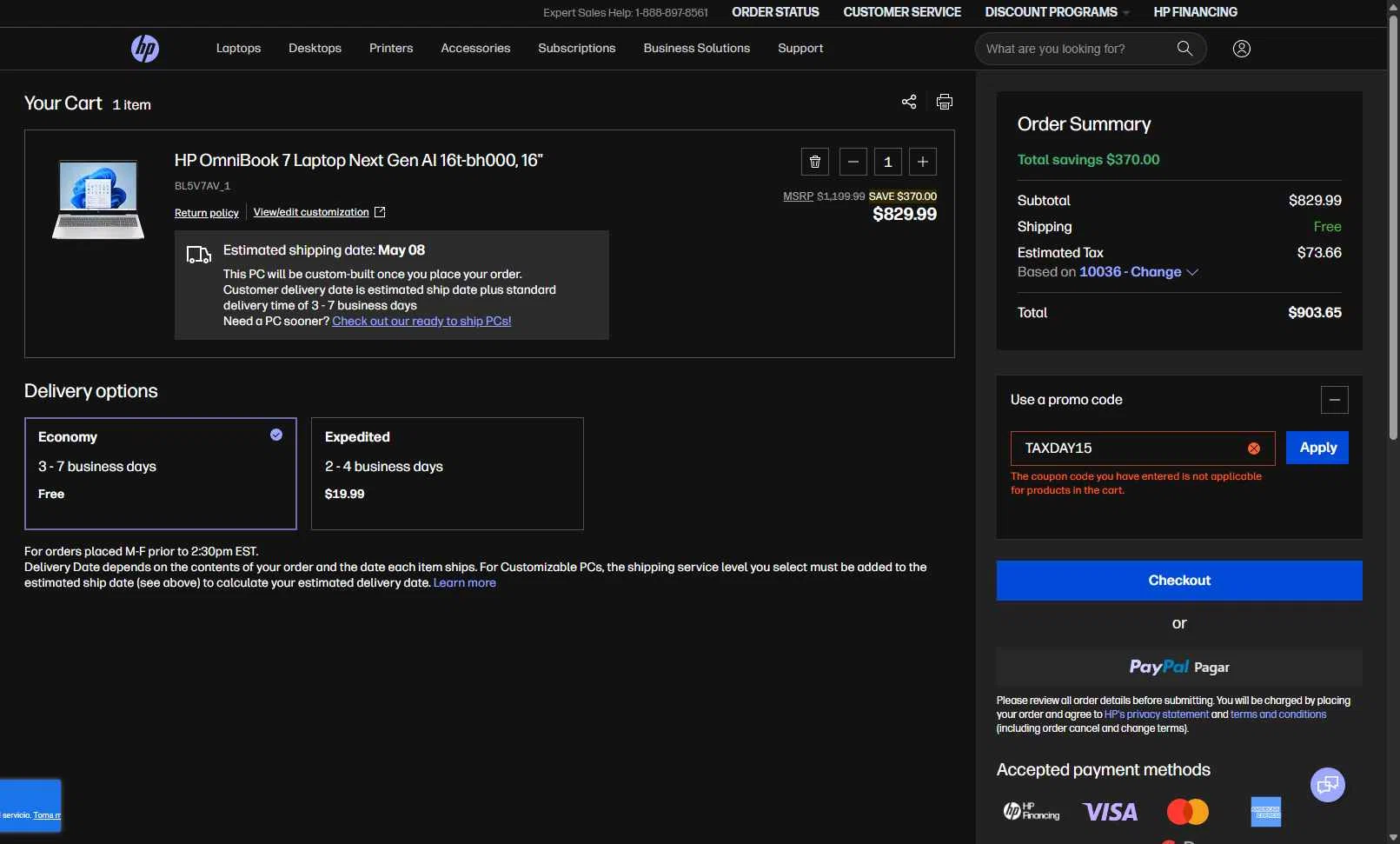Click the Mastercard payment logo
This screenshot has width=1400, height=844.
tap(1188, 812)
